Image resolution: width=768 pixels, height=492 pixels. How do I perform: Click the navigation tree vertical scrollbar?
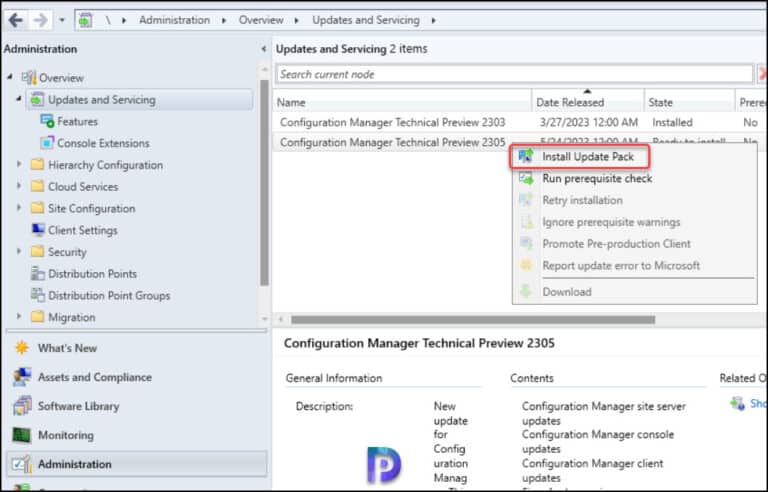tap(264, 183)
